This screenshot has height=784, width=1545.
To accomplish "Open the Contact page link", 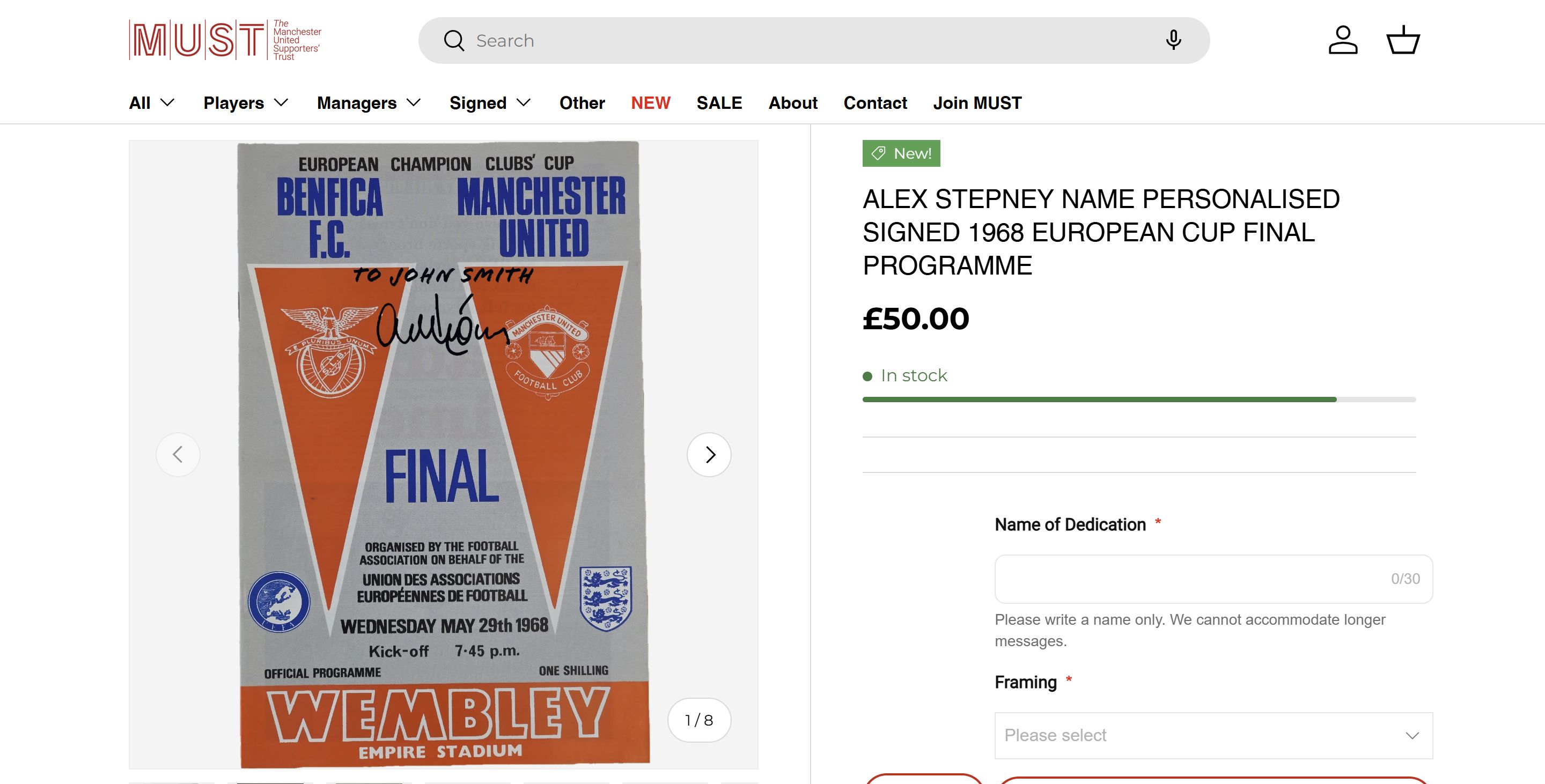I will (875, 103).
